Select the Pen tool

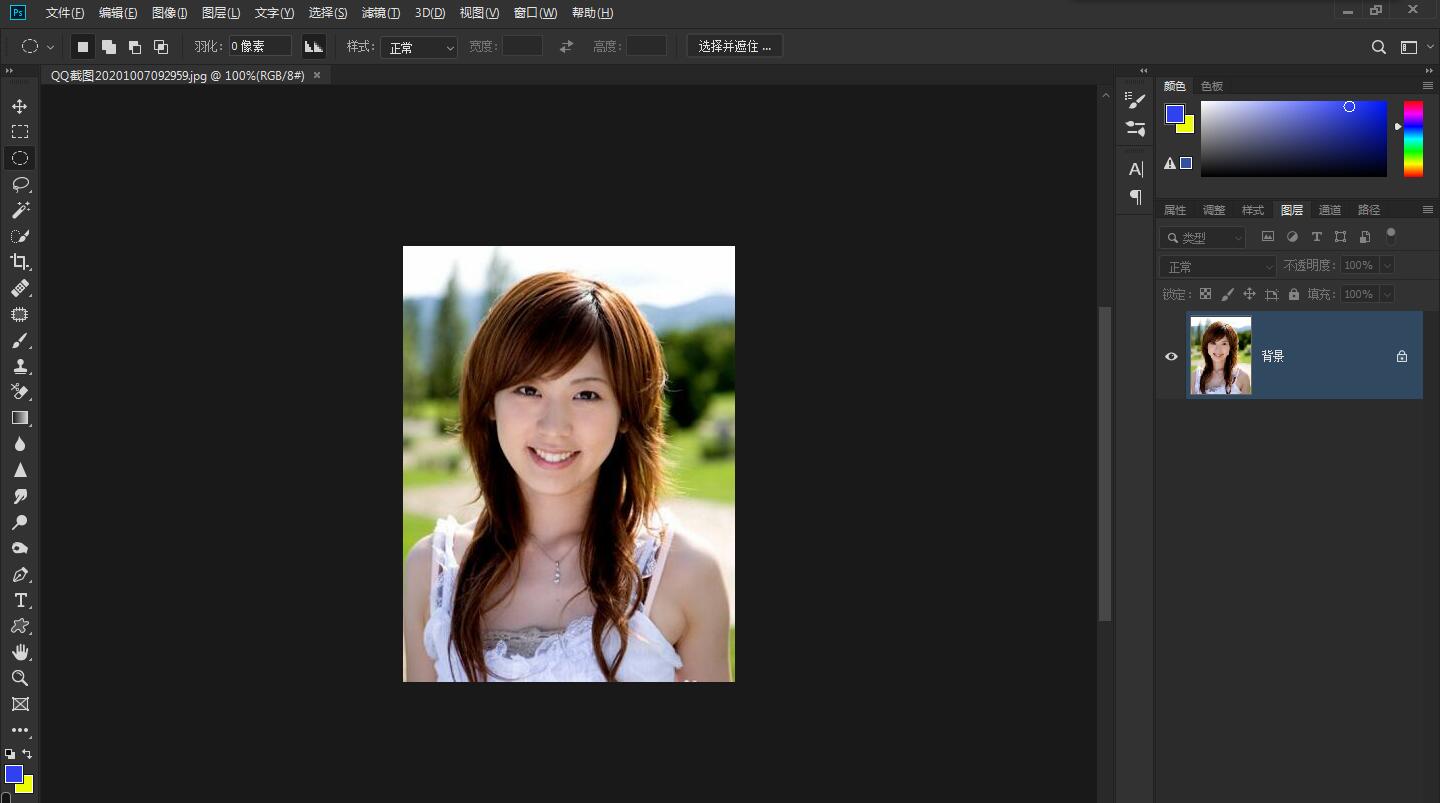pos(19,575)
